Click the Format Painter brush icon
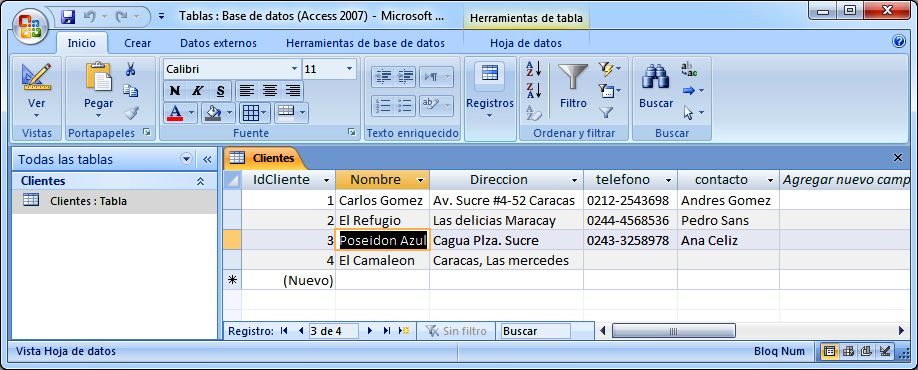918x370 pixels. pyautogui.click(x=131, y=112)
